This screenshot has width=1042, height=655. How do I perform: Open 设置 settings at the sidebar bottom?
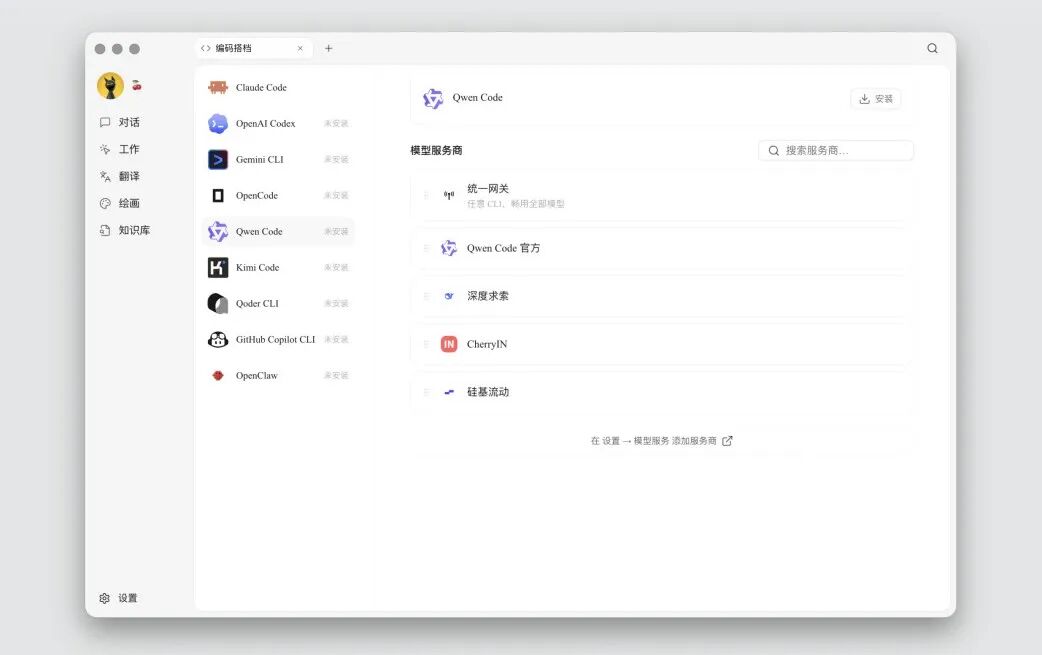118,598
